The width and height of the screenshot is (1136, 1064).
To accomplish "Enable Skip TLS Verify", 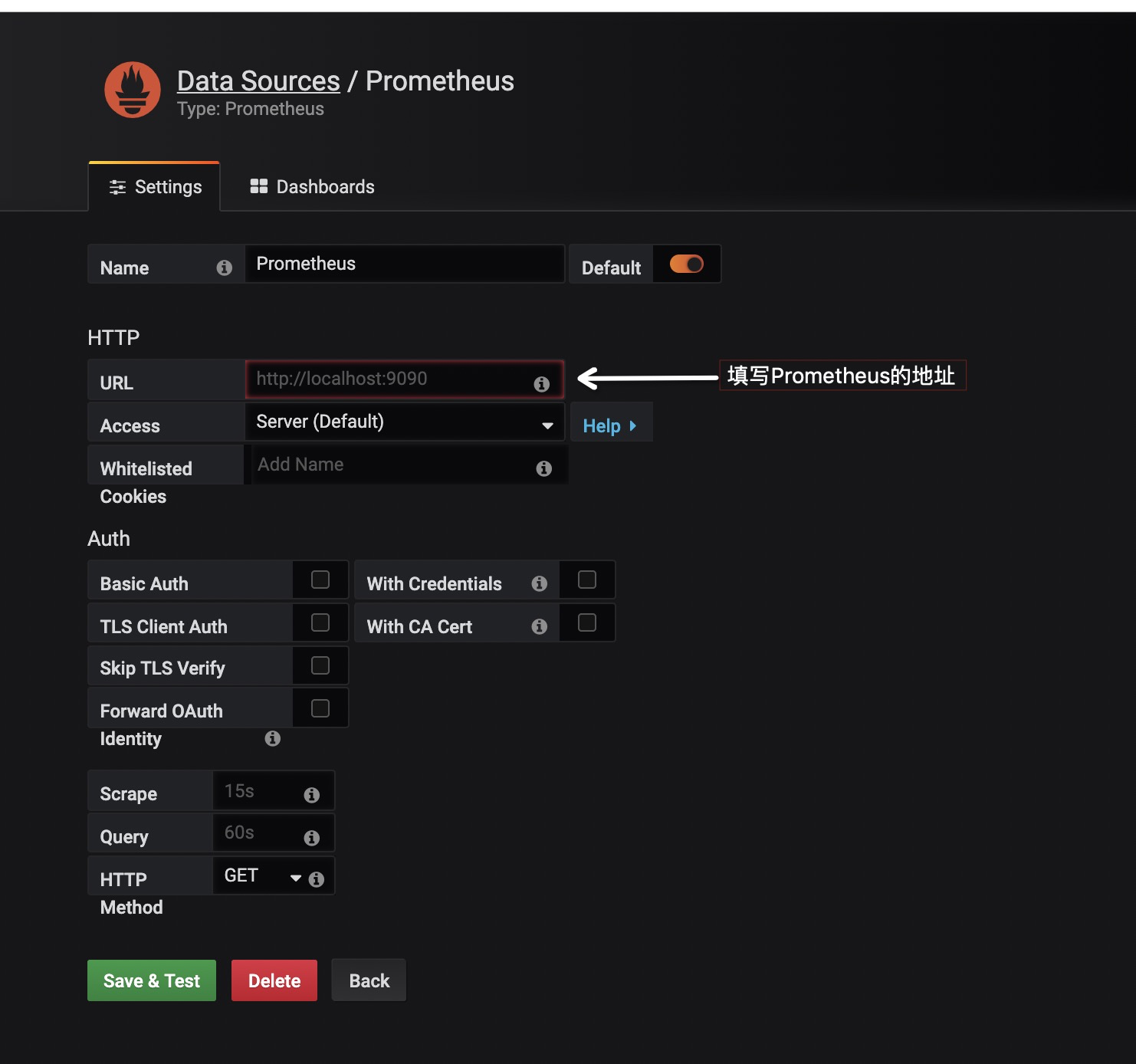I will pyautogui.click(x=320, y=665).
